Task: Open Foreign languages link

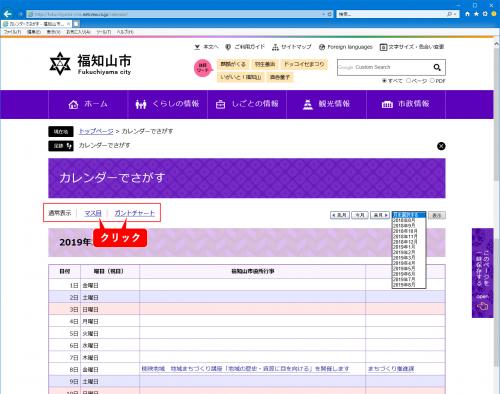Action: pos(346,47)
